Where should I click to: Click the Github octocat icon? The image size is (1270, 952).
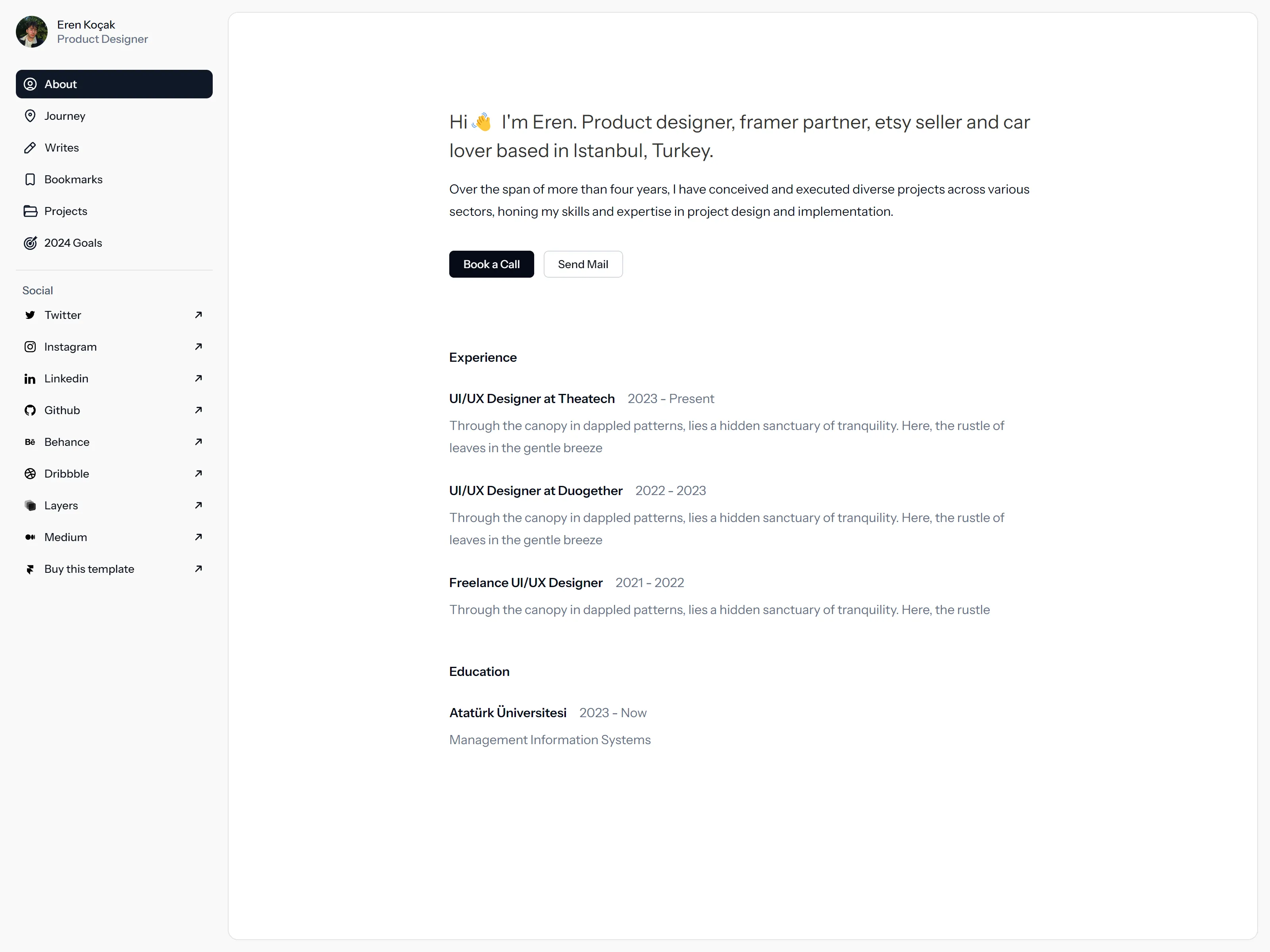30,410
